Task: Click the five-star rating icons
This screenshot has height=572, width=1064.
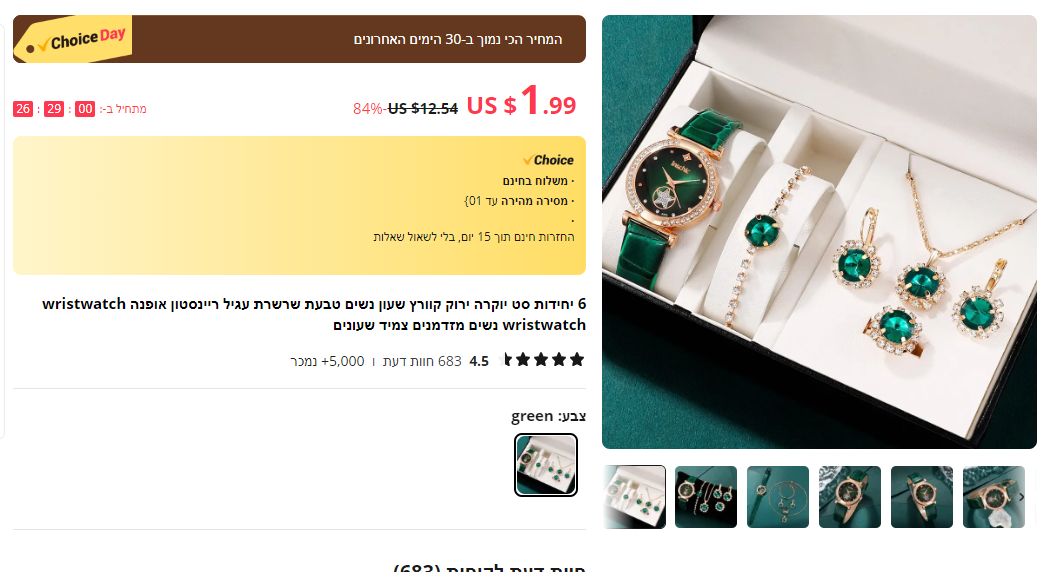Action: [541, 360]
